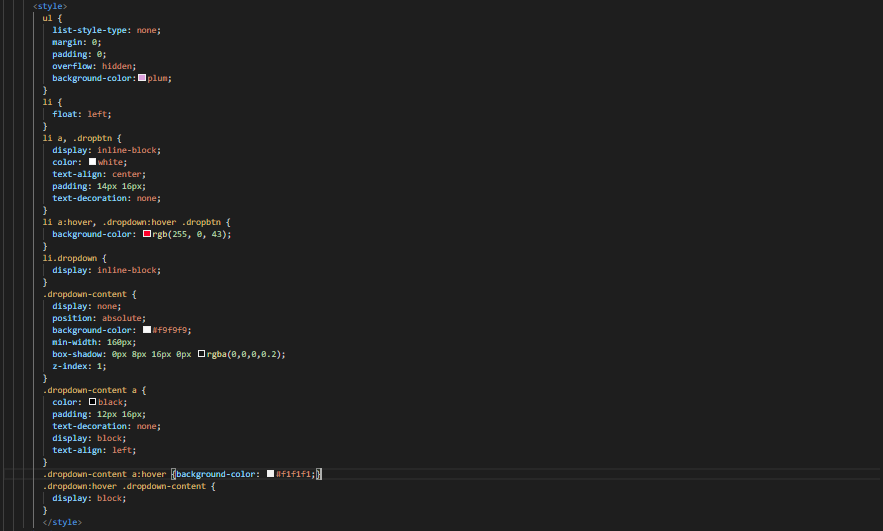The height and width of the screenshot is (531, 883).
Task: Click the position: absolute declaration
Action: click(x=99, y=318)
